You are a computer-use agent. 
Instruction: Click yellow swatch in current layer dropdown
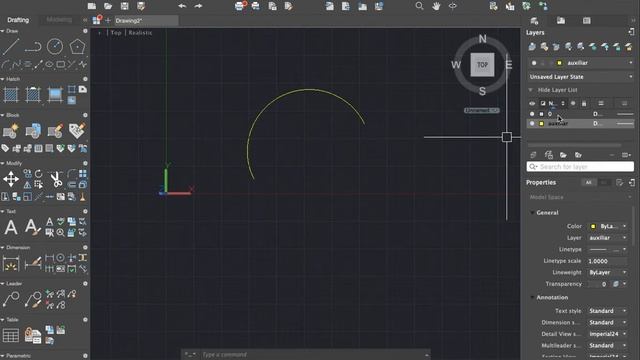tap(560, 63)
